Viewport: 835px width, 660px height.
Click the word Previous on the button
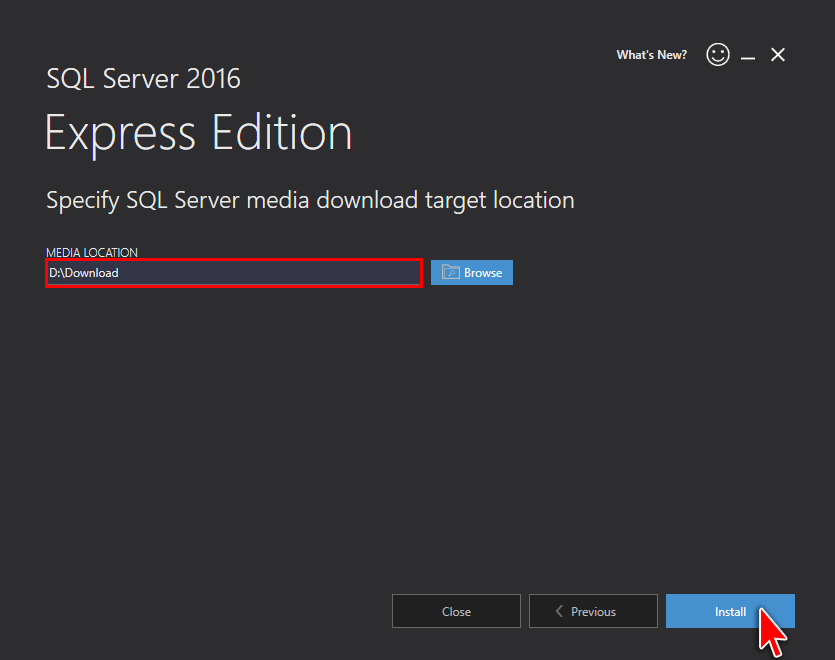tap(593, 612)
